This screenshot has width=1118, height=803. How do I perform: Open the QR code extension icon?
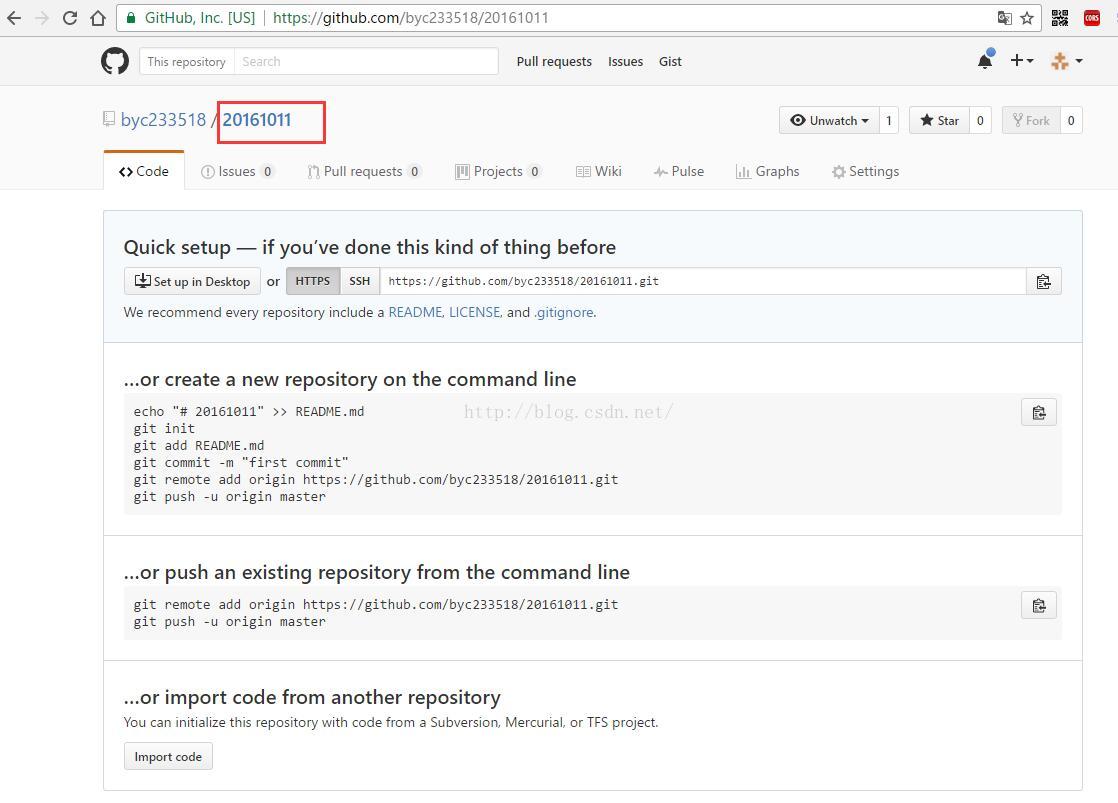1060,18
